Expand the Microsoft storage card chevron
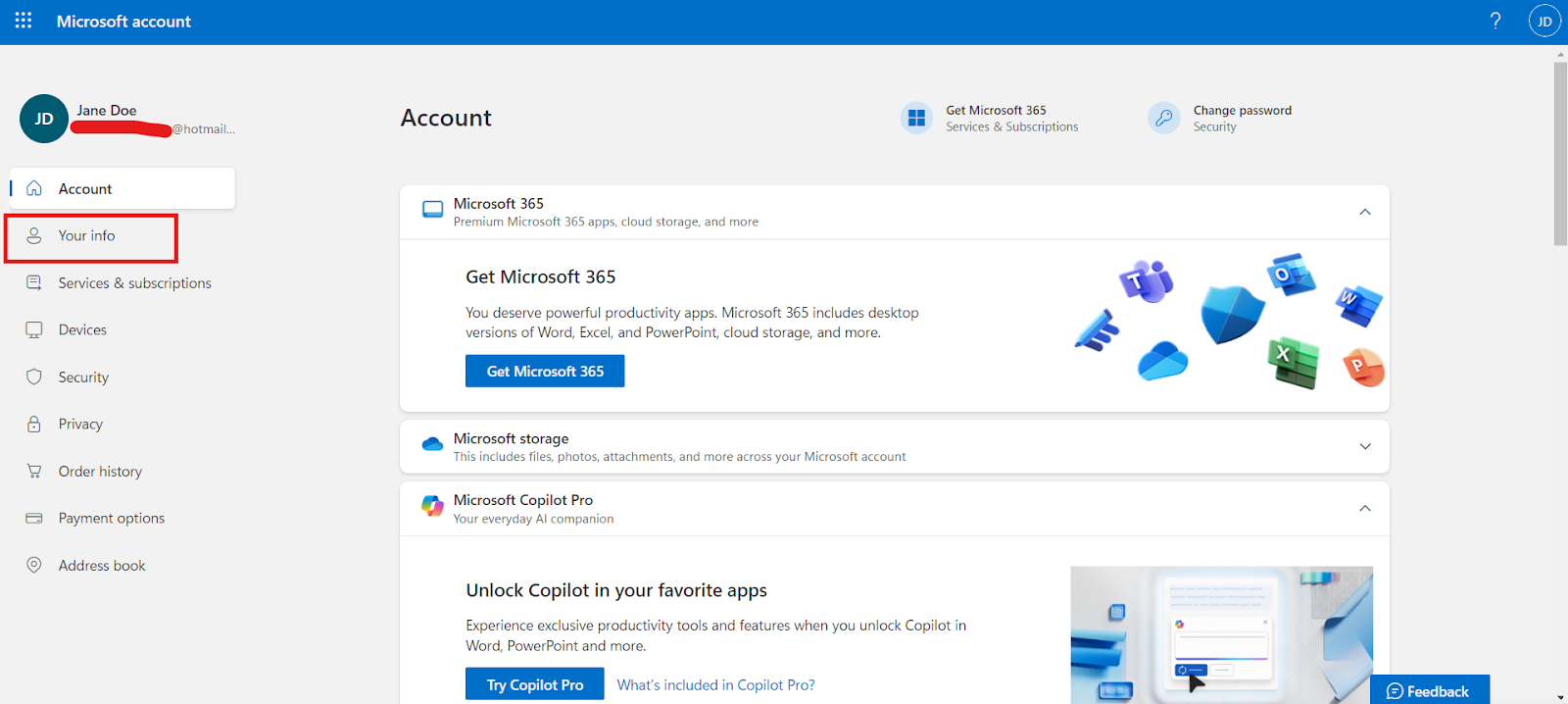This screenshot has height=704, width=1568. [x=1365, y=446]
